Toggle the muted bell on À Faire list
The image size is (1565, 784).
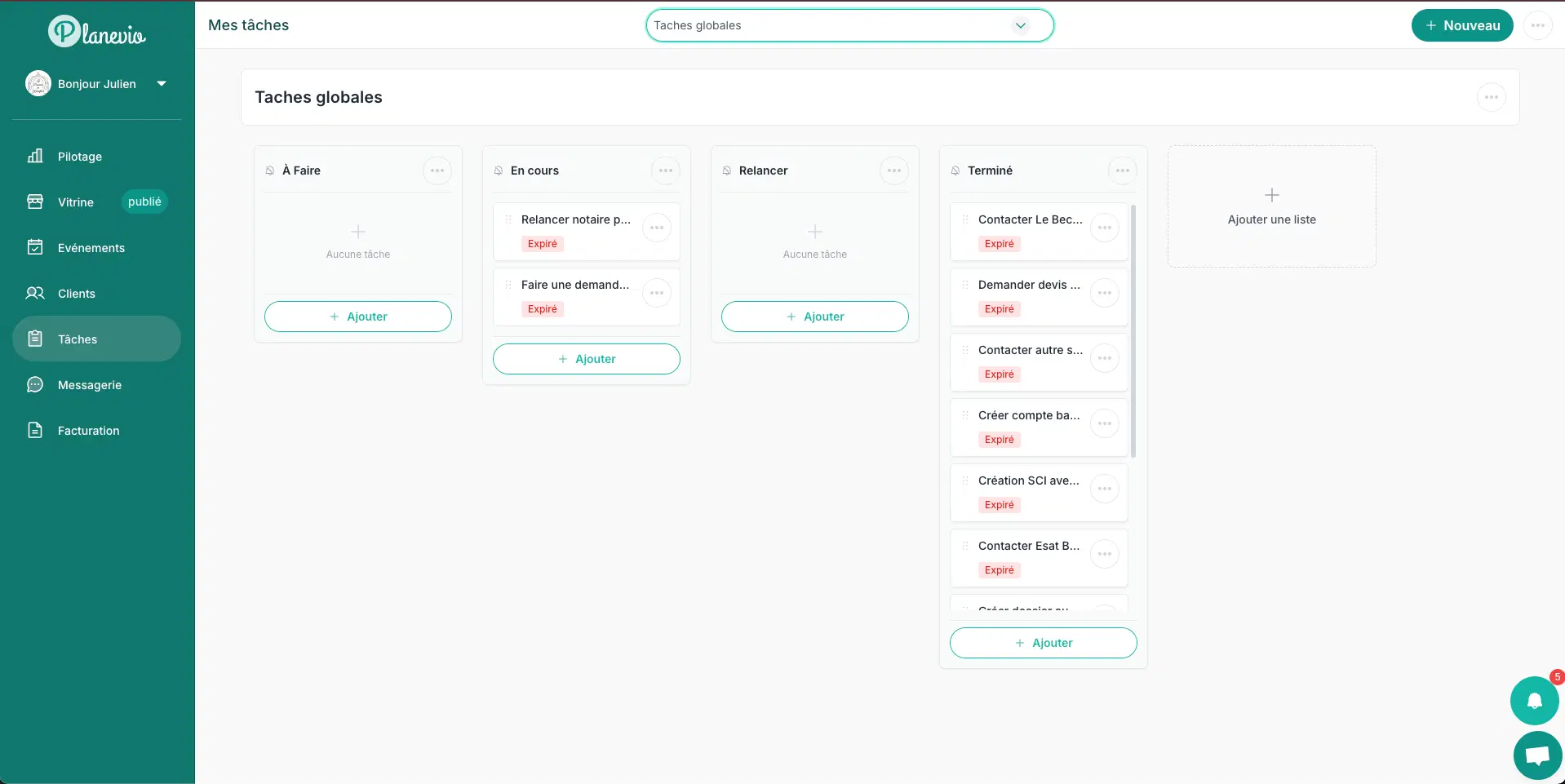click(x=270, y=171)
